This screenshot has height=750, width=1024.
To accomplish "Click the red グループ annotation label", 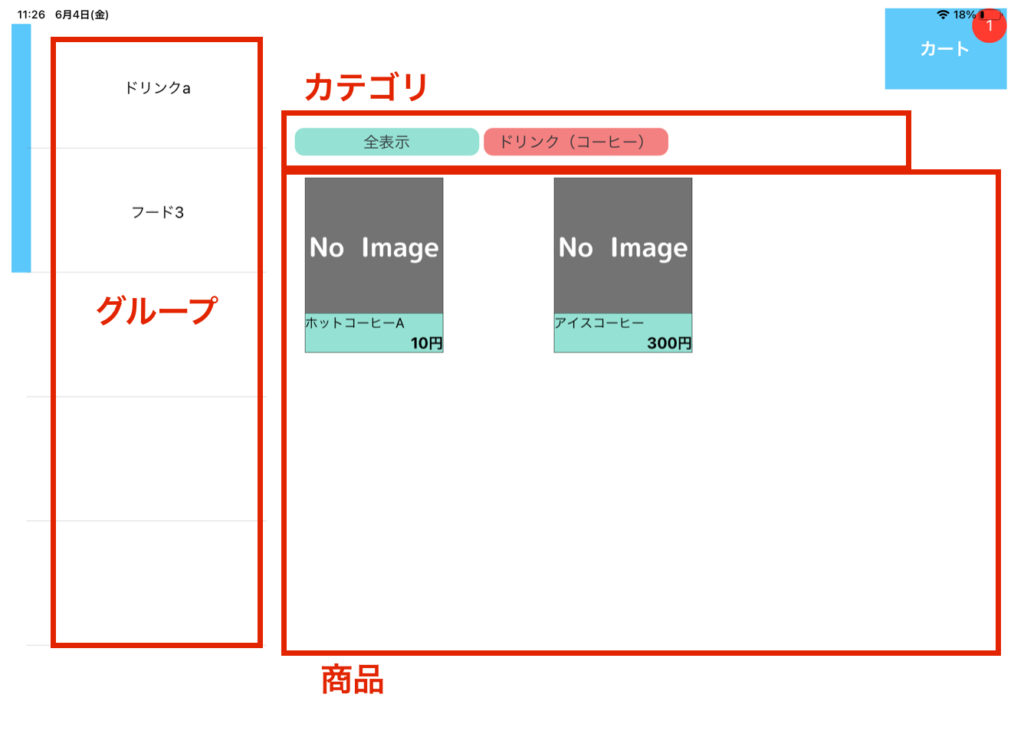I will (155, 311).
